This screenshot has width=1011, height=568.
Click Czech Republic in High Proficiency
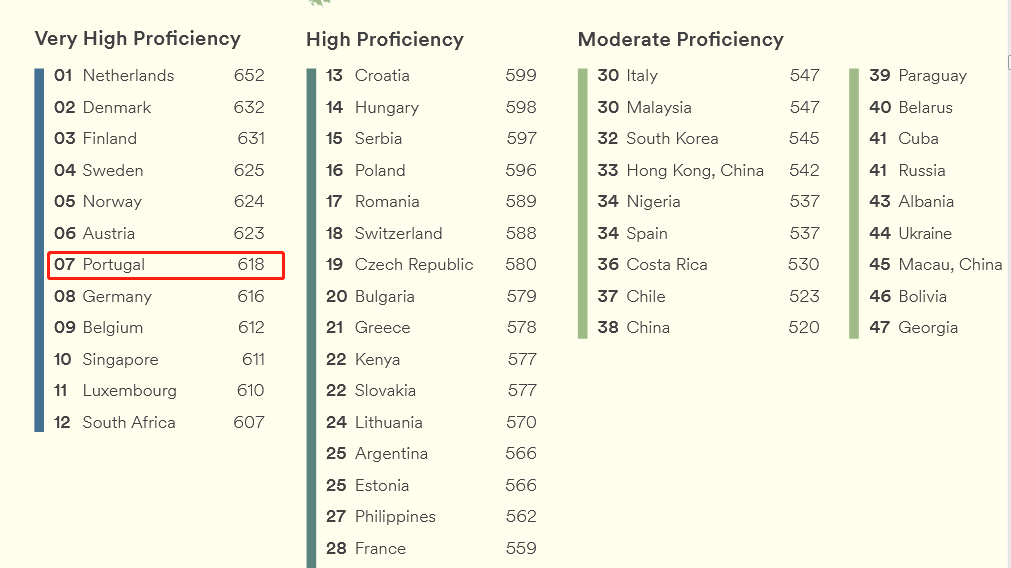click(414, 265)
